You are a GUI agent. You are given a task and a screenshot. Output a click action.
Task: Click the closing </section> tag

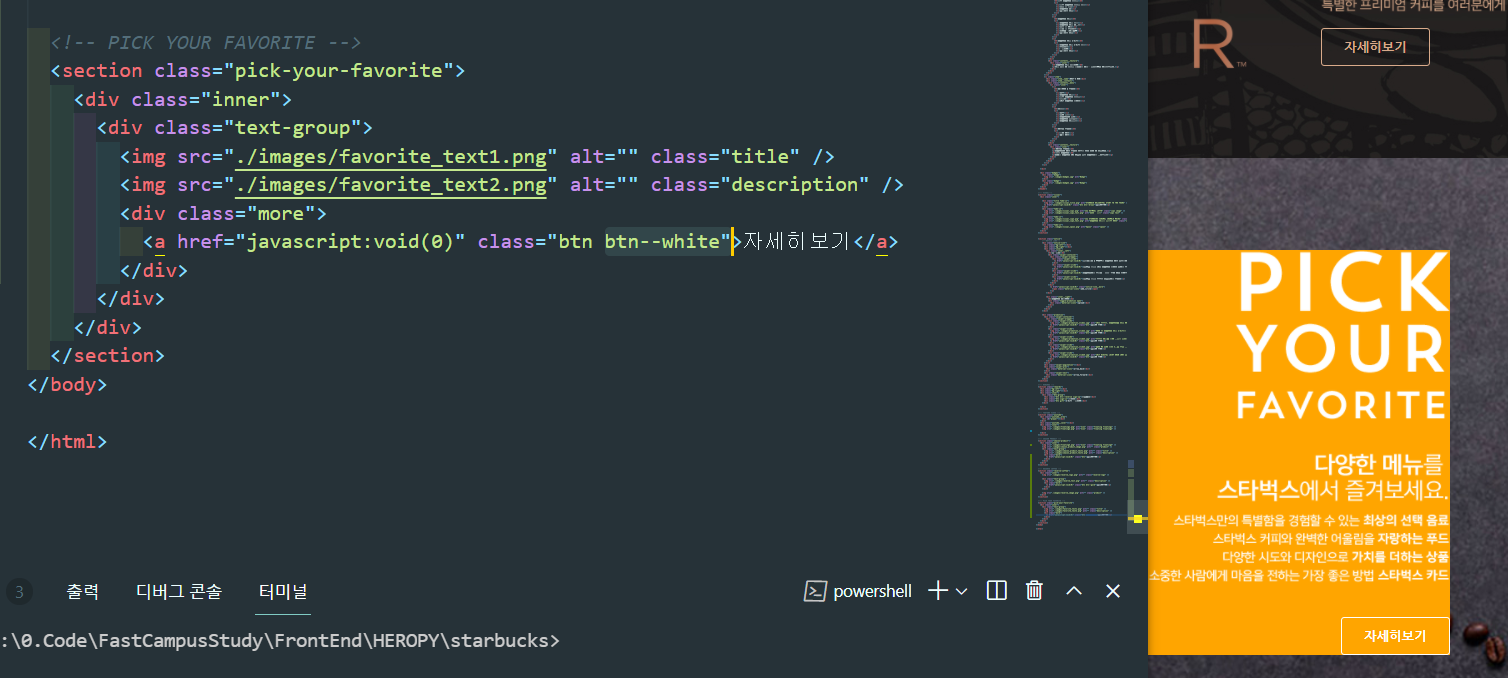click(107, 356)
